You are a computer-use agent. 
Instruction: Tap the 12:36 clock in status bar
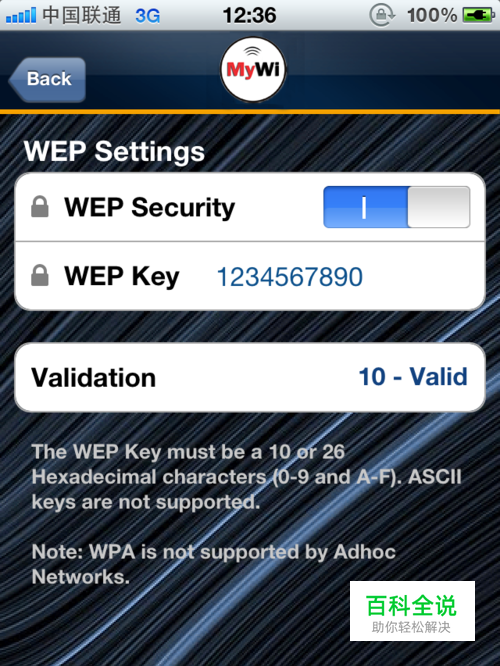click(x=249, y=16)
